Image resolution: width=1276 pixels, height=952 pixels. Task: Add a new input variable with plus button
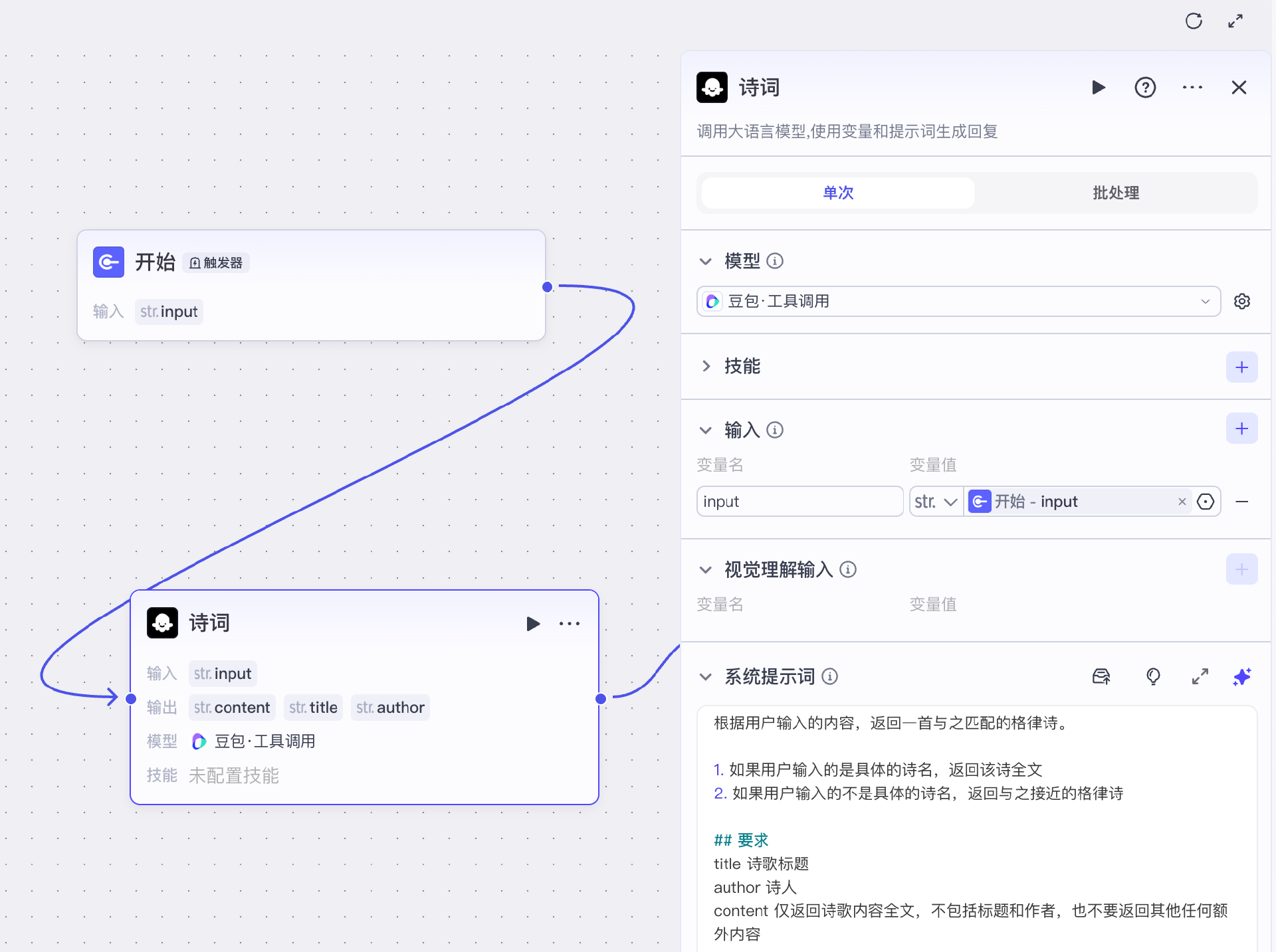coord(1241,428)
